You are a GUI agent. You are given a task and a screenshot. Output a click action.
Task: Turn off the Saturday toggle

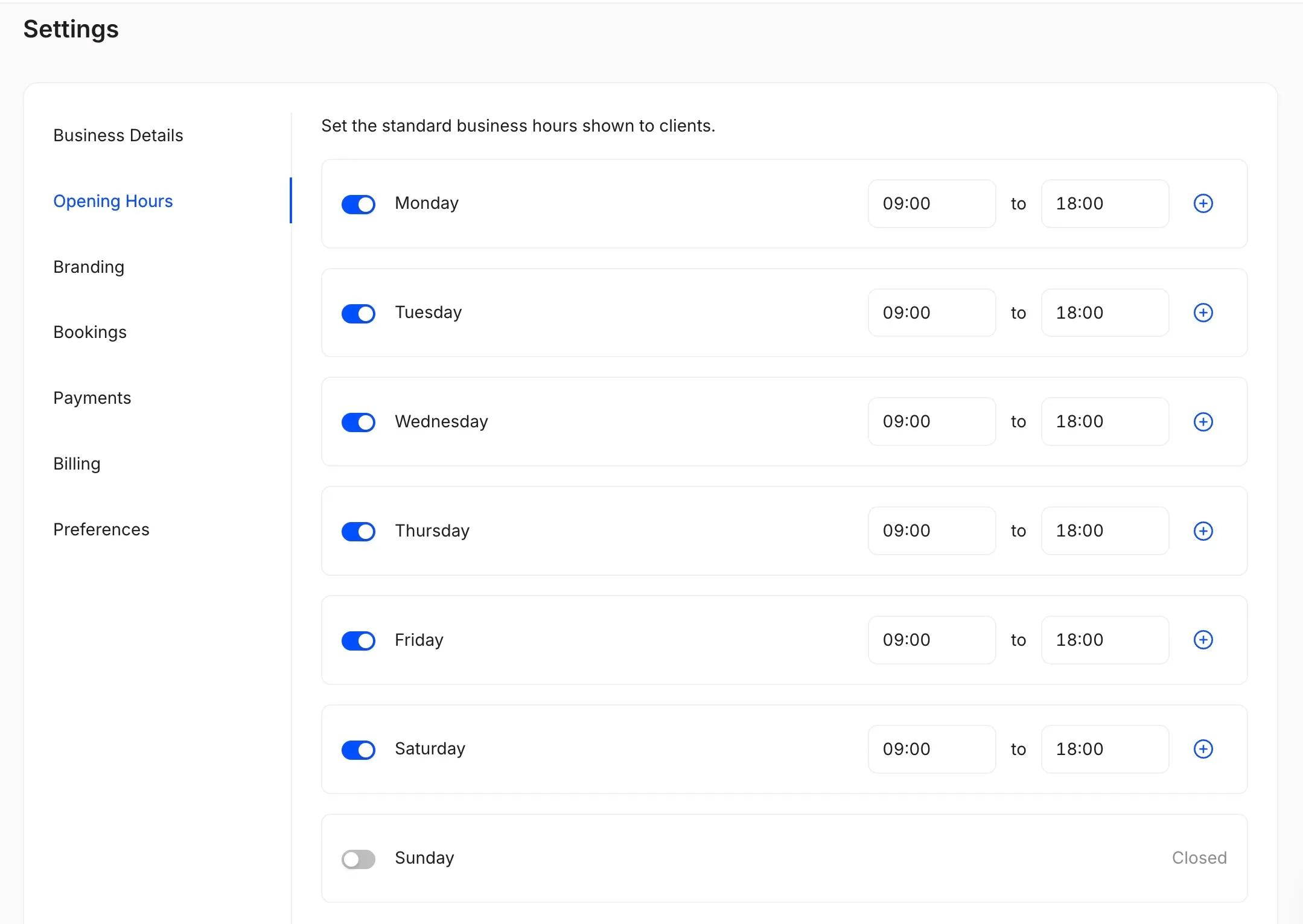tap(358, 750)
